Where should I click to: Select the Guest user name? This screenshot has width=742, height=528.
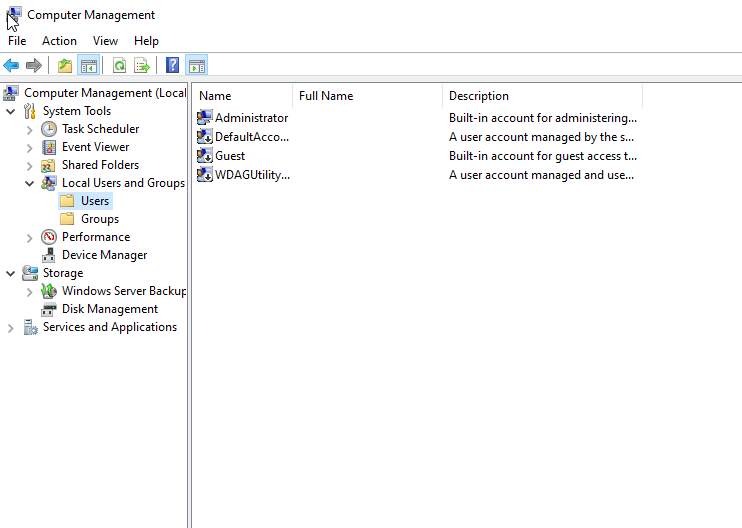[230, 156]
